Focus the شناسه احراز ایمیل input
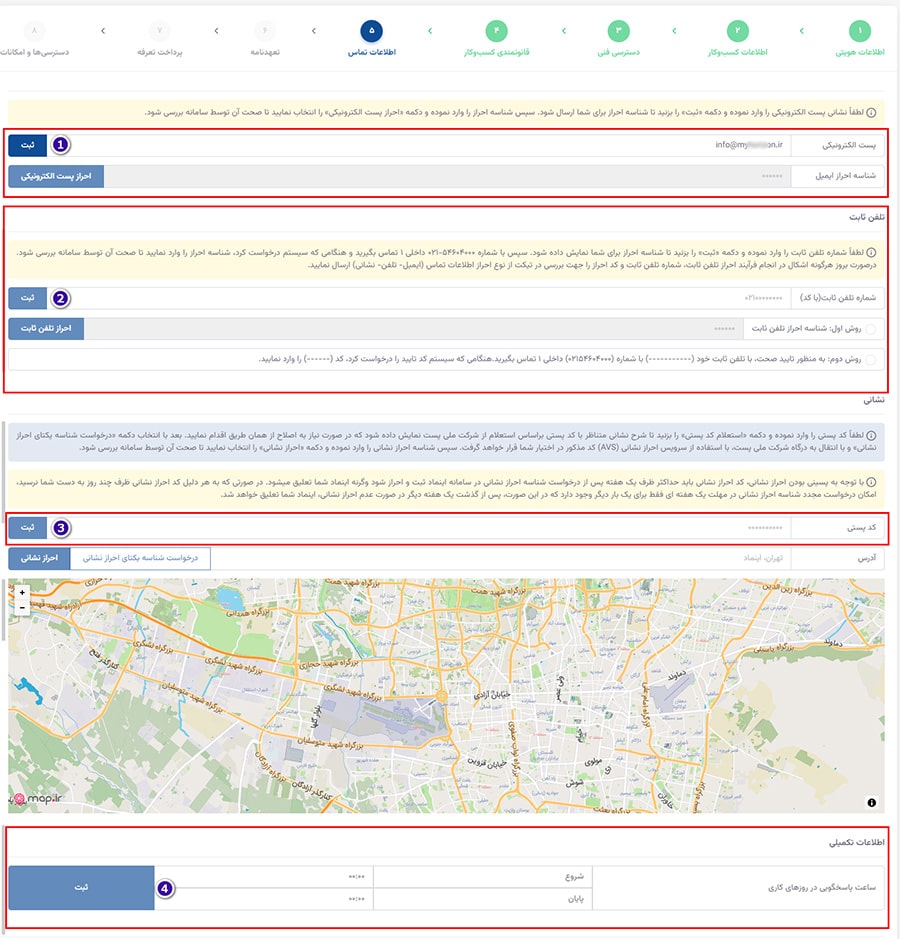 [447, 177]
